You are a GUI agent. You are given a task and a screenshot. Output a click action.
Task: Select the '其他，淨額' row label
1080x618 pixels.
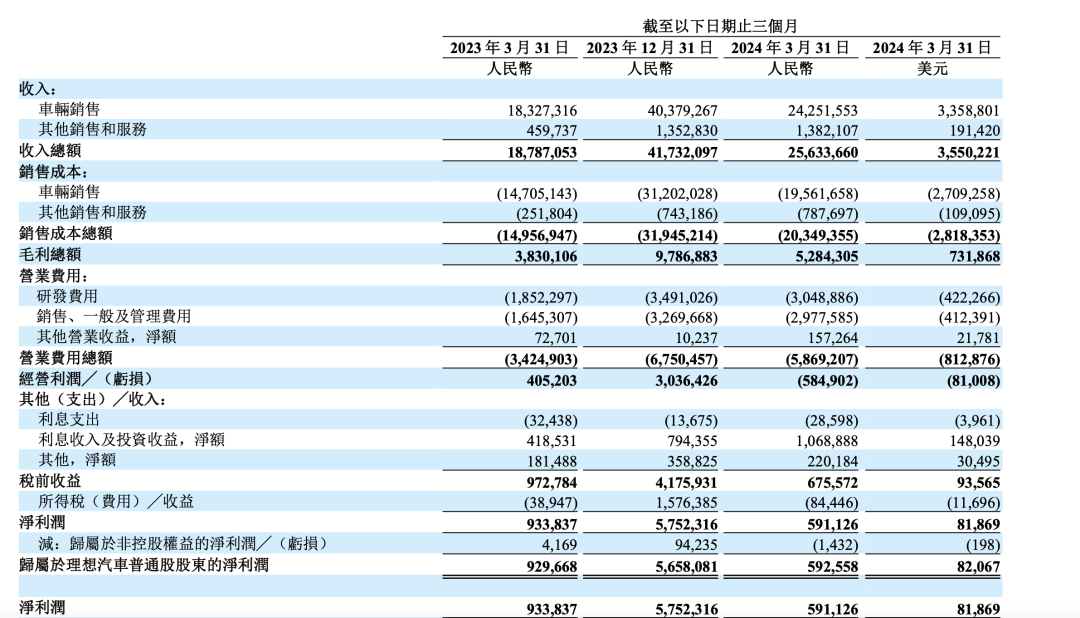tap(77, 460)
